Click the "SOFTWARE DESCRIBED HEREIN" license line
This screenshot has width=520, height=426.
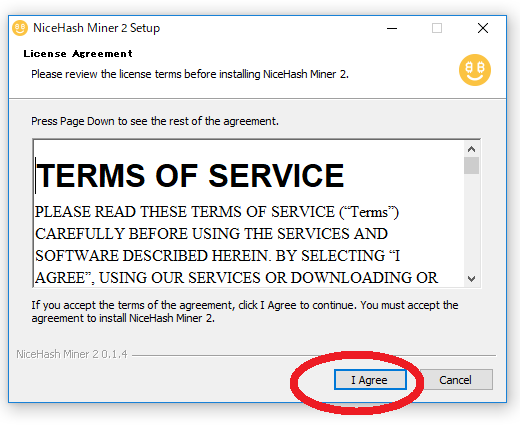point(217,256)
